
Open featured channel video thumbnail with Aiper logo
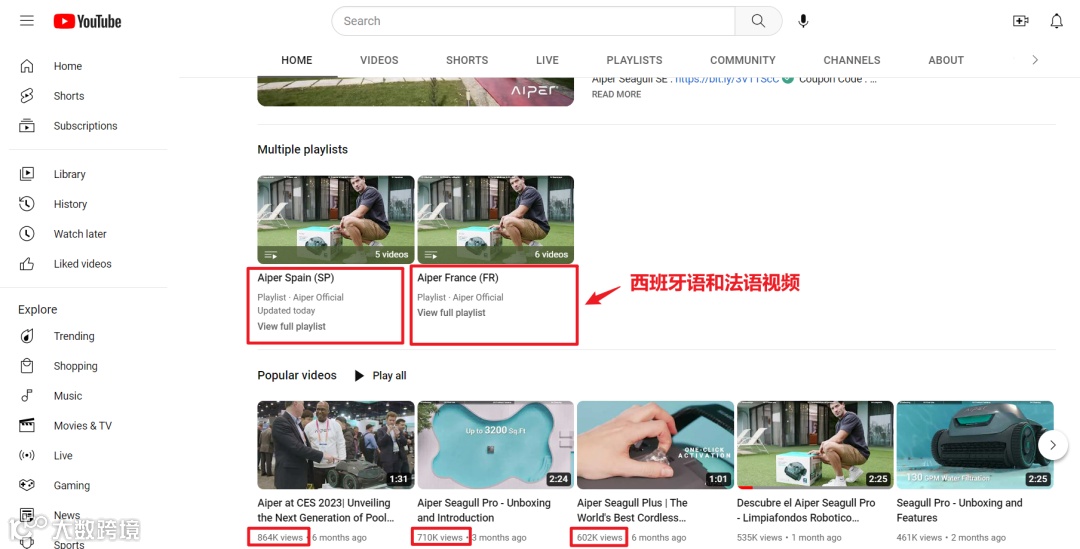pyautogui.click(x=415, y=91)
